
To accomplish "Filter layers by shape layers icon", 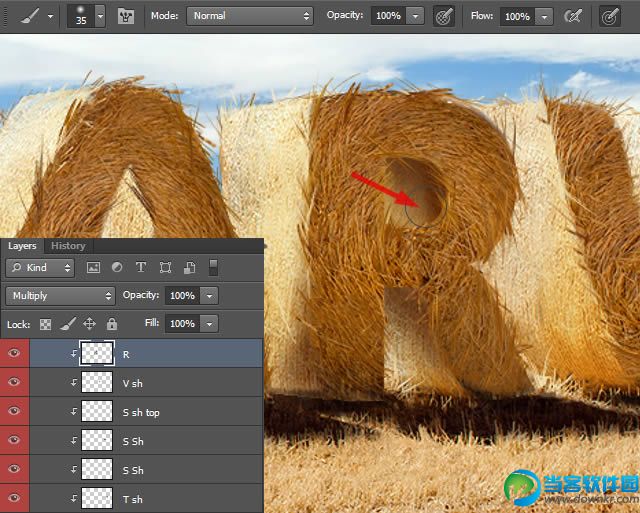I will click(165, 268).
